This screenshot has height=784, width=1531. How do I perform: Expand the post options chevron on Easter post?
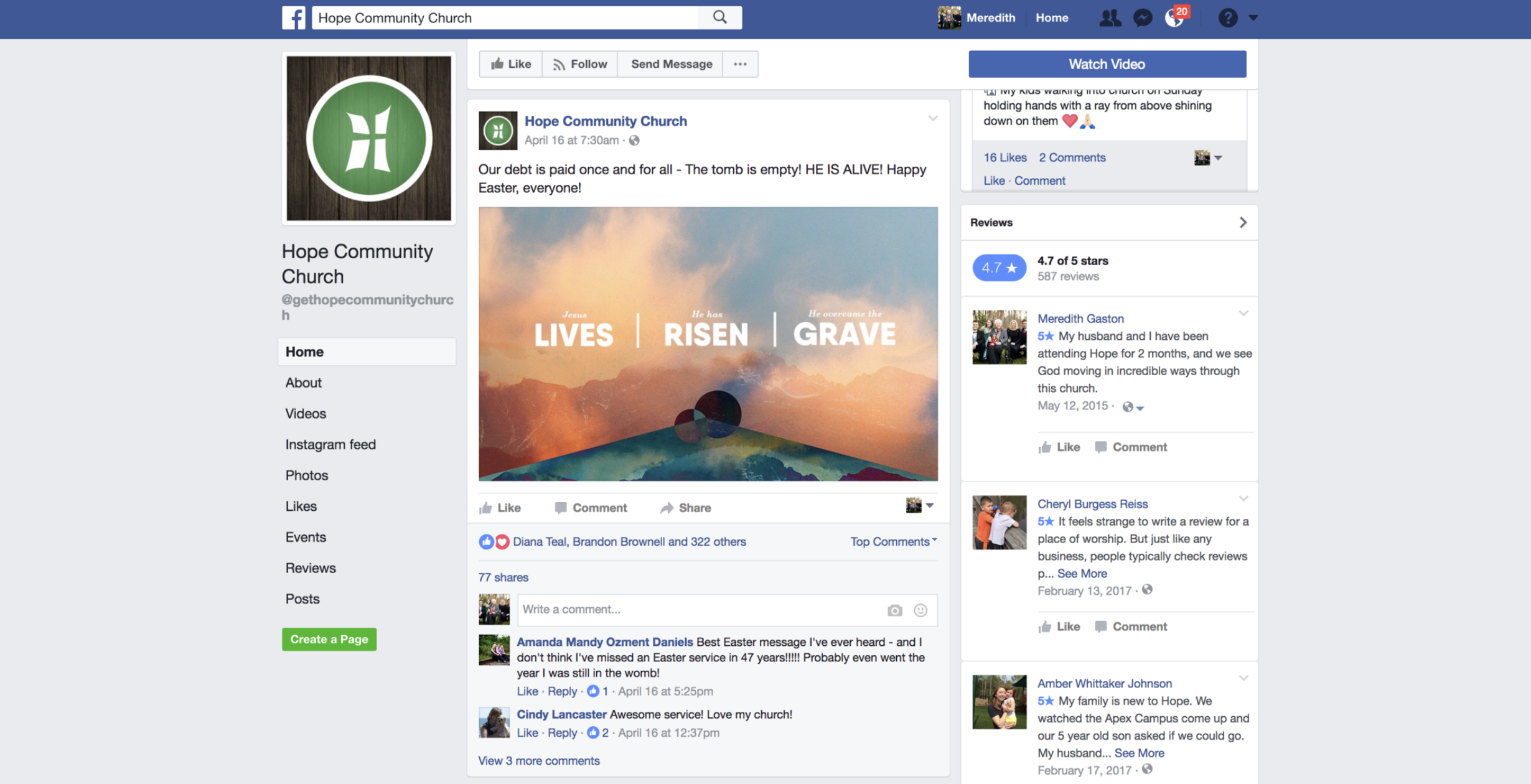(x=932, y=118)
